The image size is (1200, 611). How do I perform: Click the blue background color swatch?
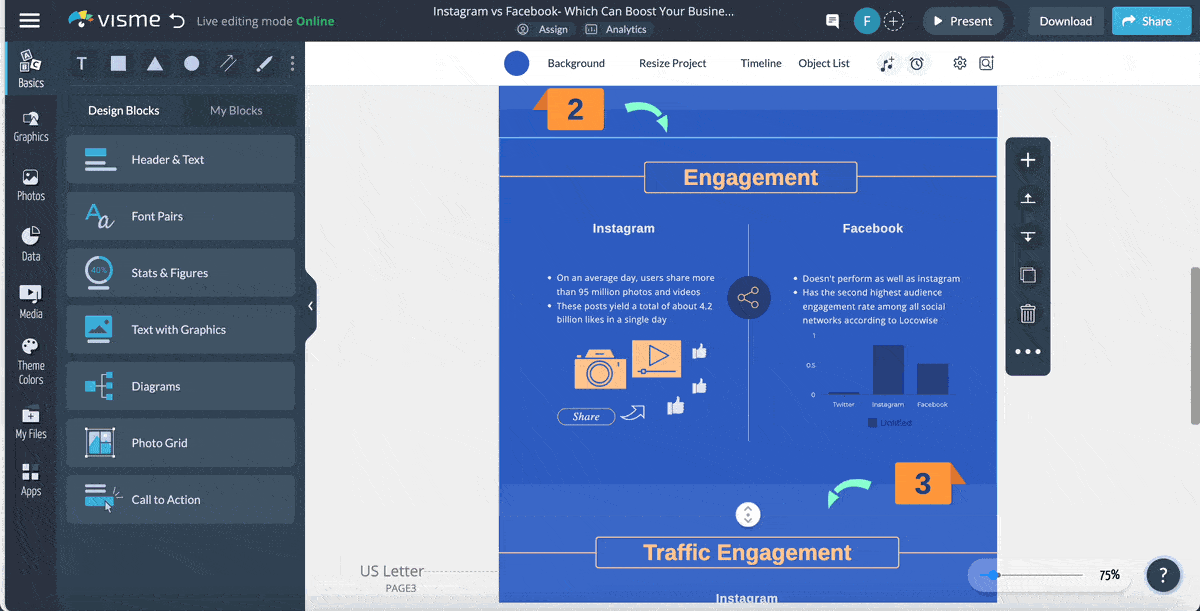[516, 63]
